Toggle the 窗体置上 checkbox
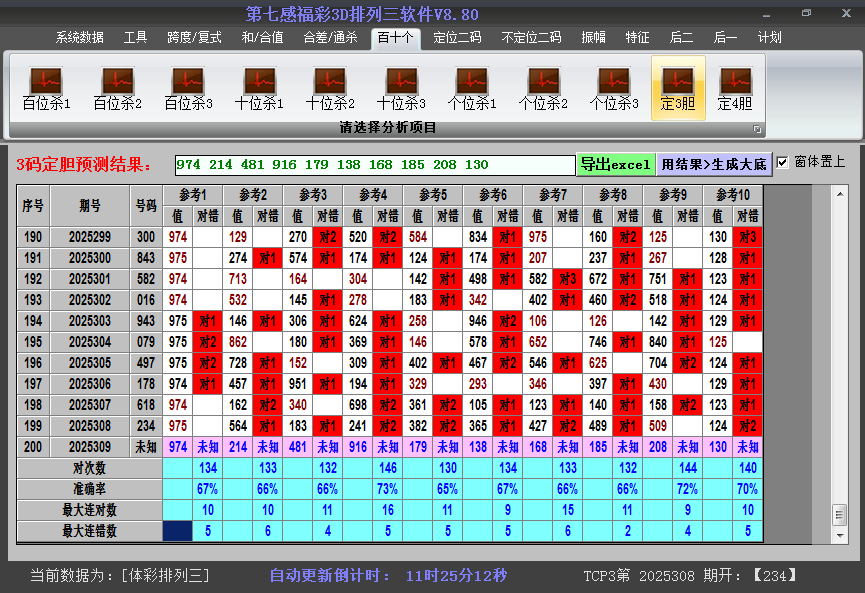865x593 pixels. pos(783,162)
